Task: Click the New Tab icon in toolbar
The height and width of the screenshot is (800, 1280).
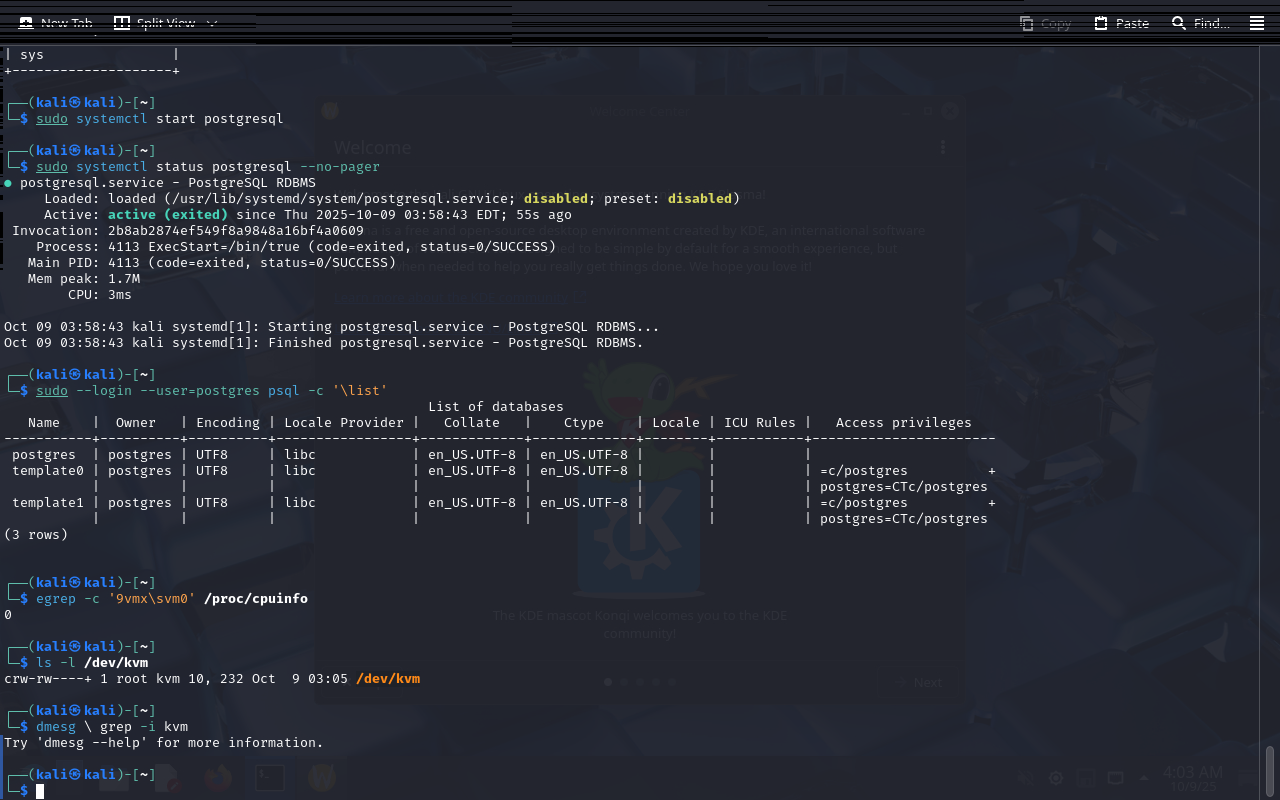Action: click(26, 23)
